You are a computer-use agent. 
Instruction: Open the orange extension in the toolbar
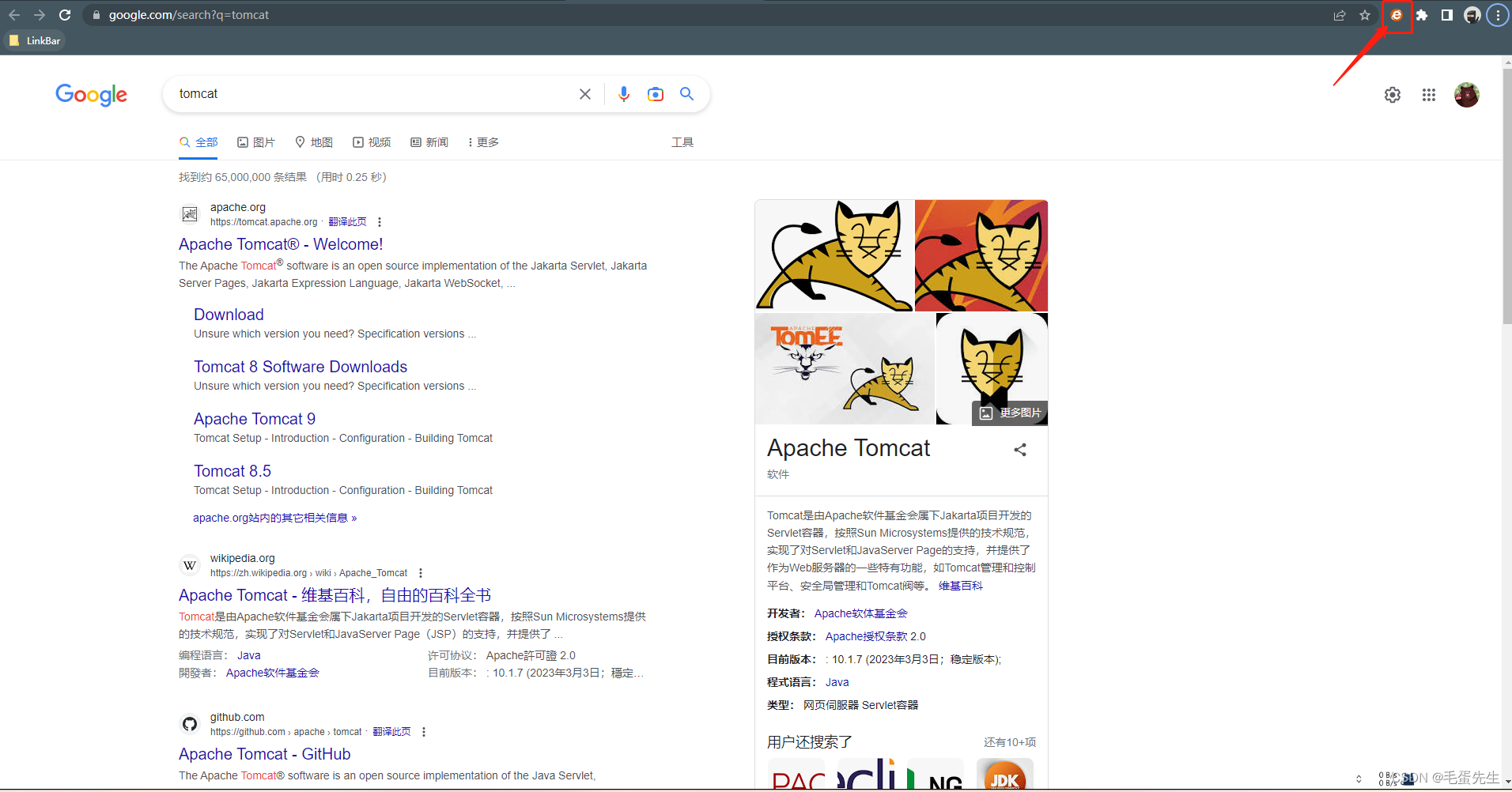pyautogui.click(x=1397, y=15)
